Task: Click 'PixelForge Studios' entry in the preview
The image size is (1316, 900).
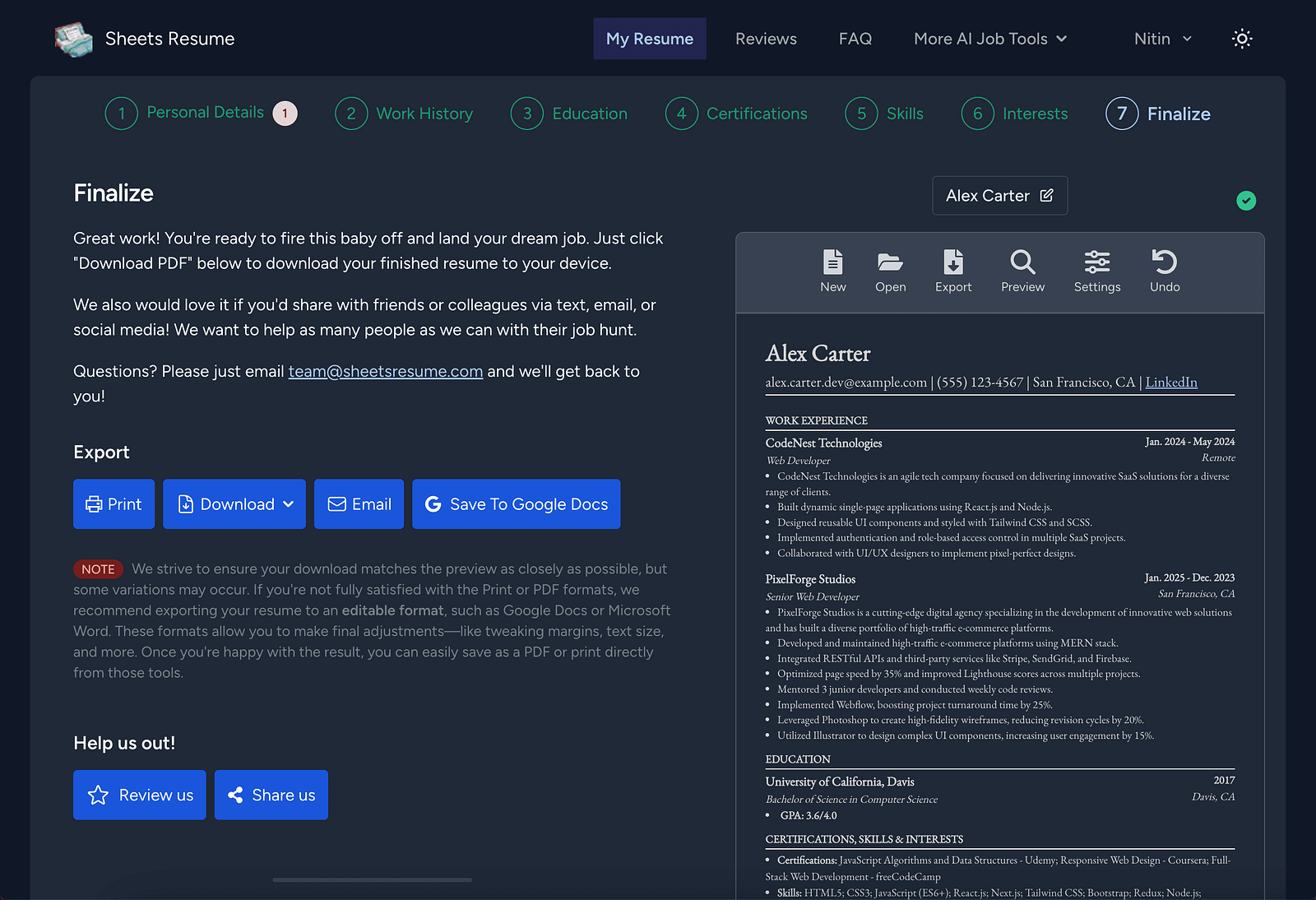Action: [810, 579]
